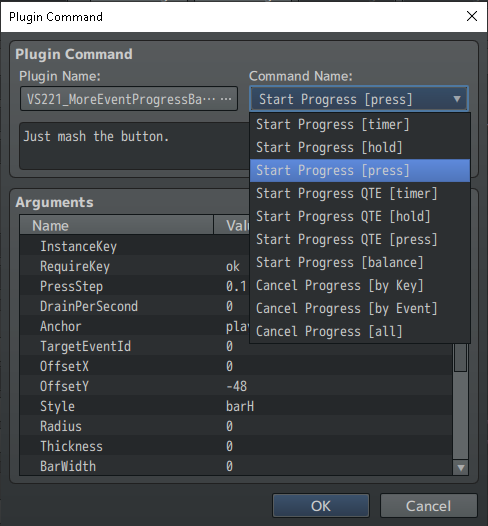
Task: Click the Name column header
Action: (116, 225)
